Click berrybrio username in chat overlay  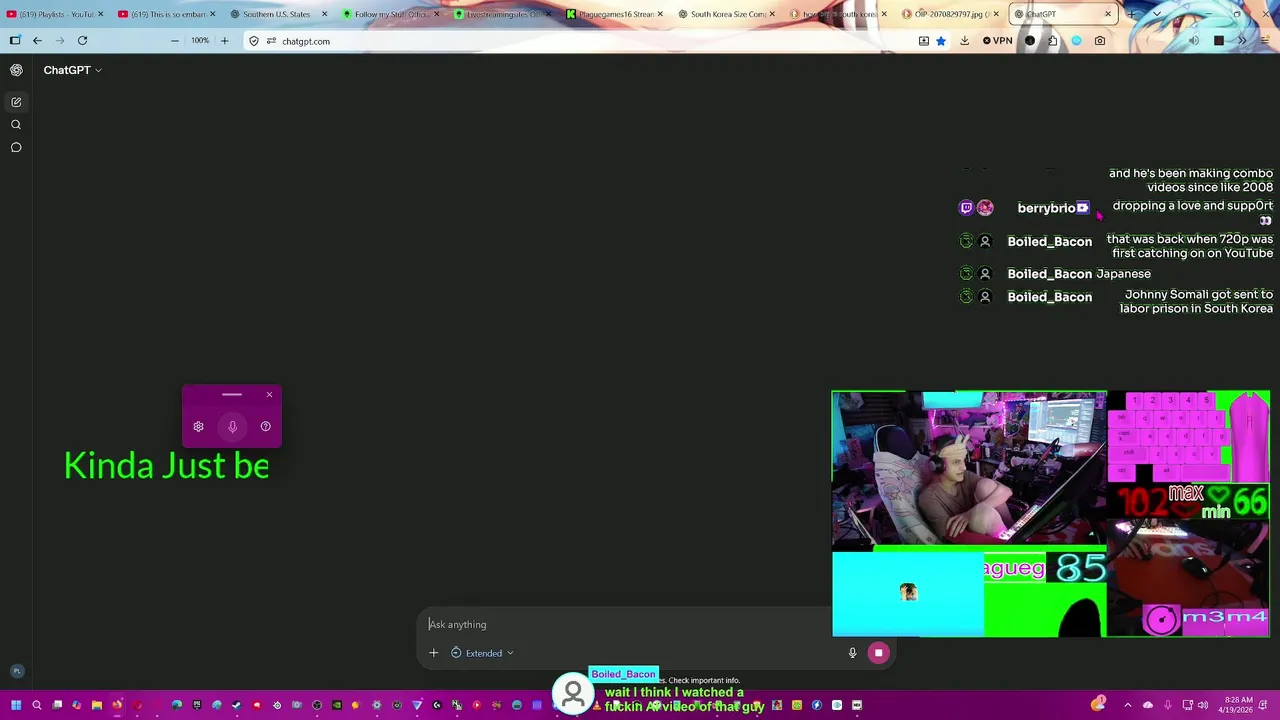pyautogui.click(x=1045, y=208)
